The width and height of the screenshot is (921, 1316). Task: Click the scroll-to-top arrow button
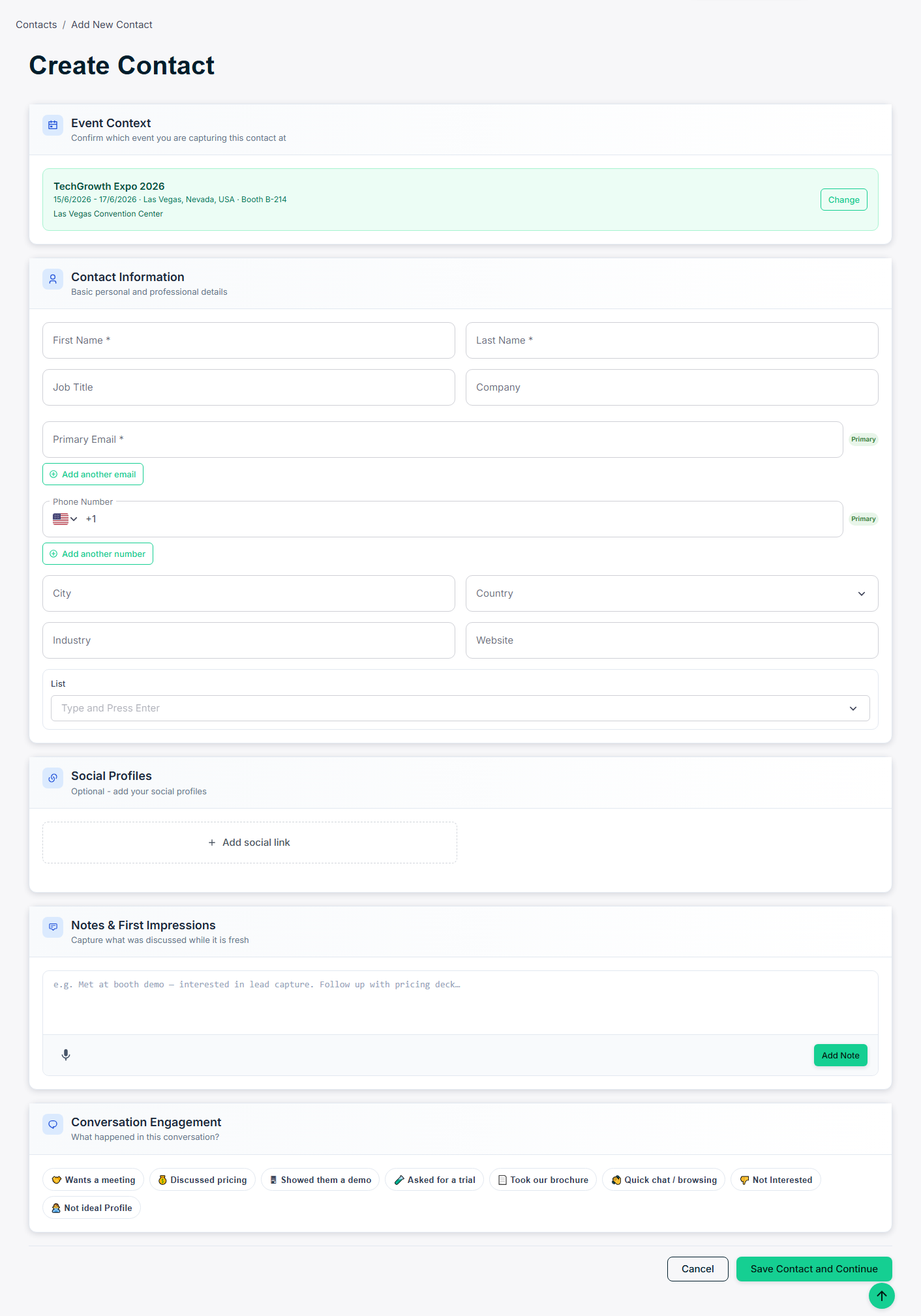click(x=881, y=1295)
